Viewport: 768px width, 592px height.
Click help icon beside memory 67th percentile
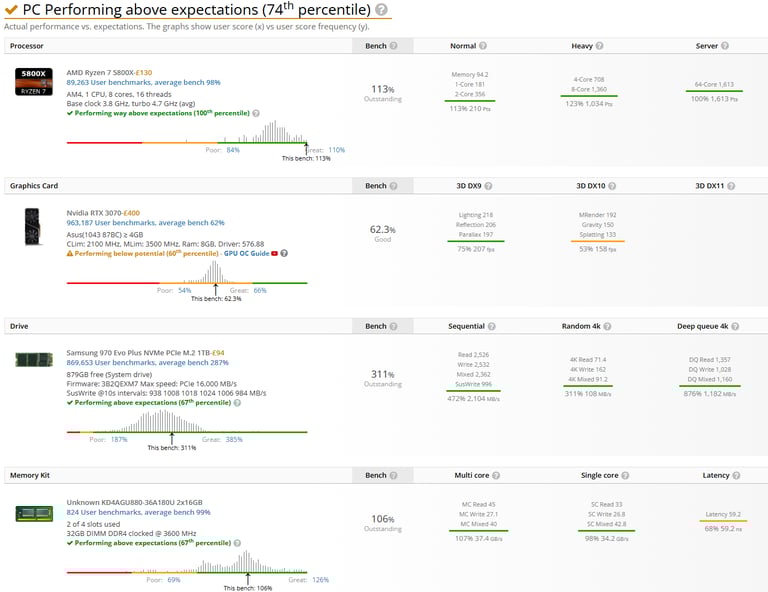[x=237, y=543]
